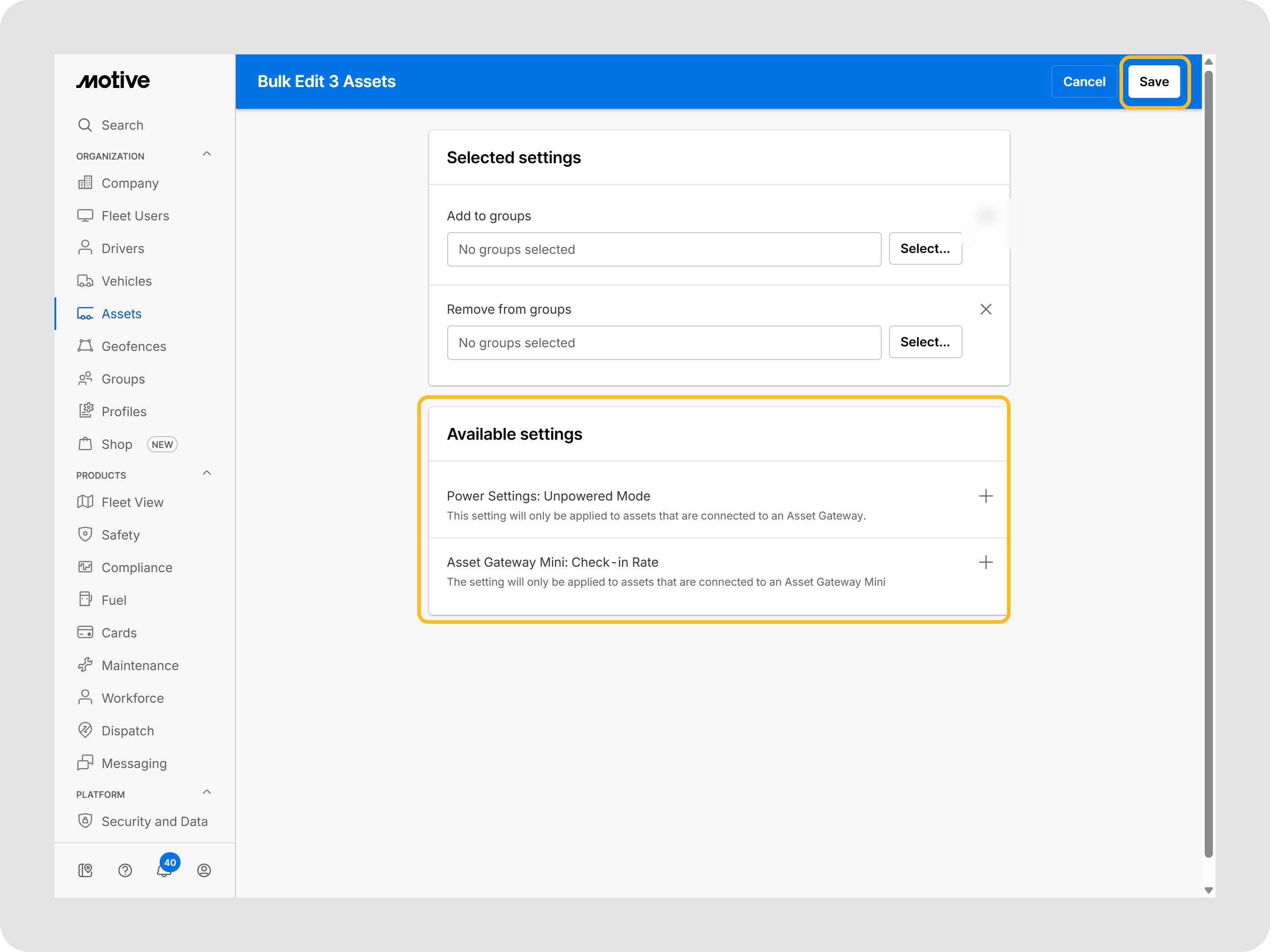Open Select for Add to groups
Image resolution: width=1270 pixels, height=952 pixels.
tap(925, 248)
